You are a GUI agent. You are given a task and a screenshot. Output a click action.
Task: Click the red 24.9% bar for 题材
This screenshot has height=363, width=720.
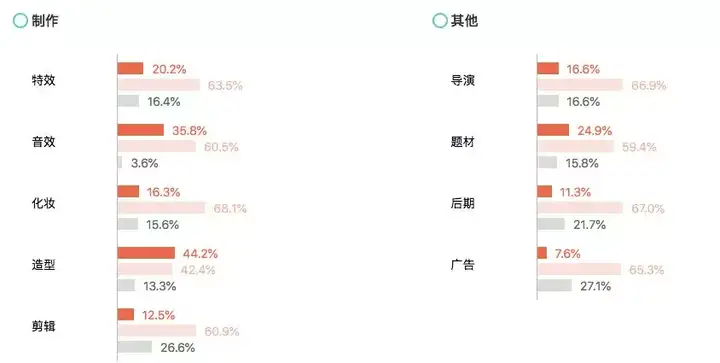click(x=553, y=130)
